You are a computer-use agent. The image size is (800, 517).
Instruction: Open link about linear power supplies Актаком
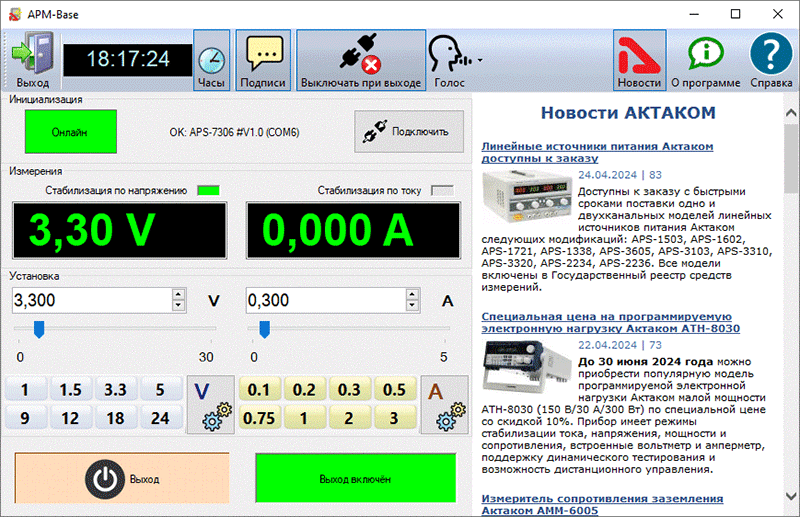[x=597, y=152]
